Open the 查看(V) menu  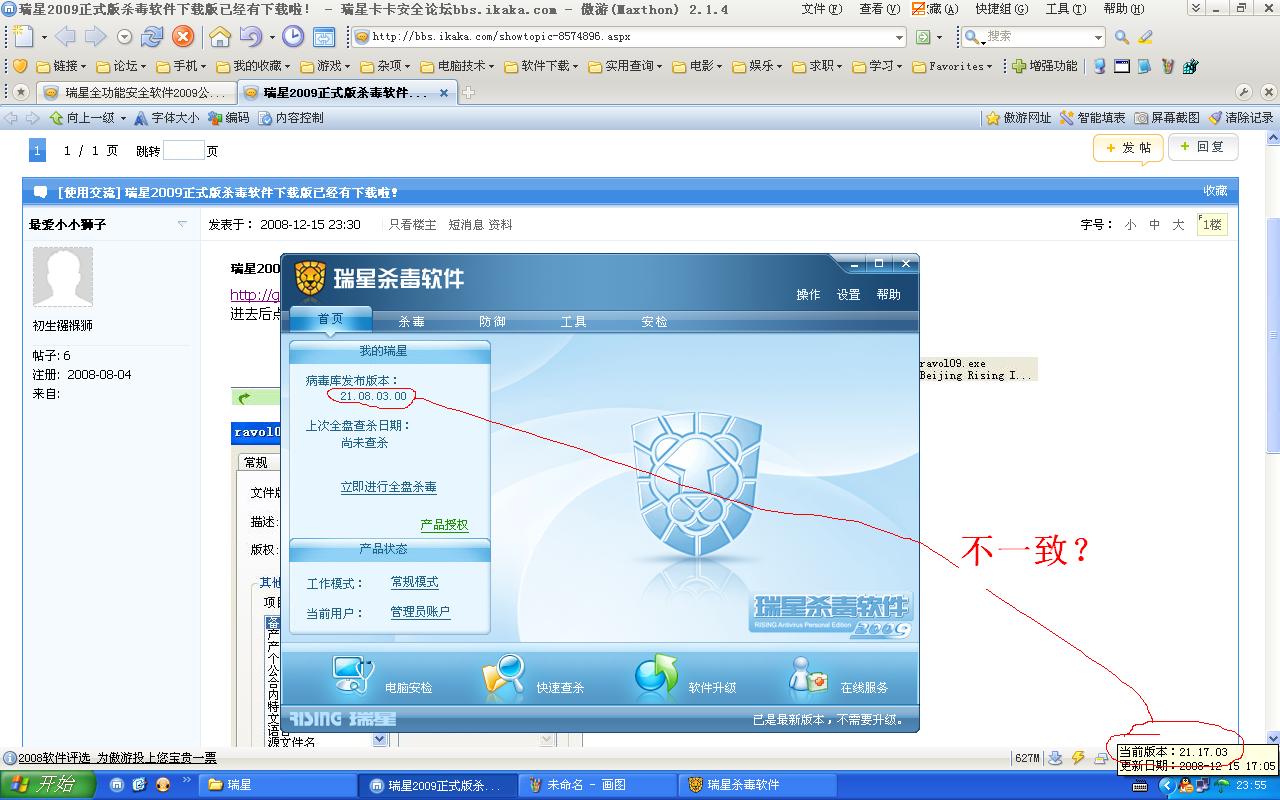879,9
